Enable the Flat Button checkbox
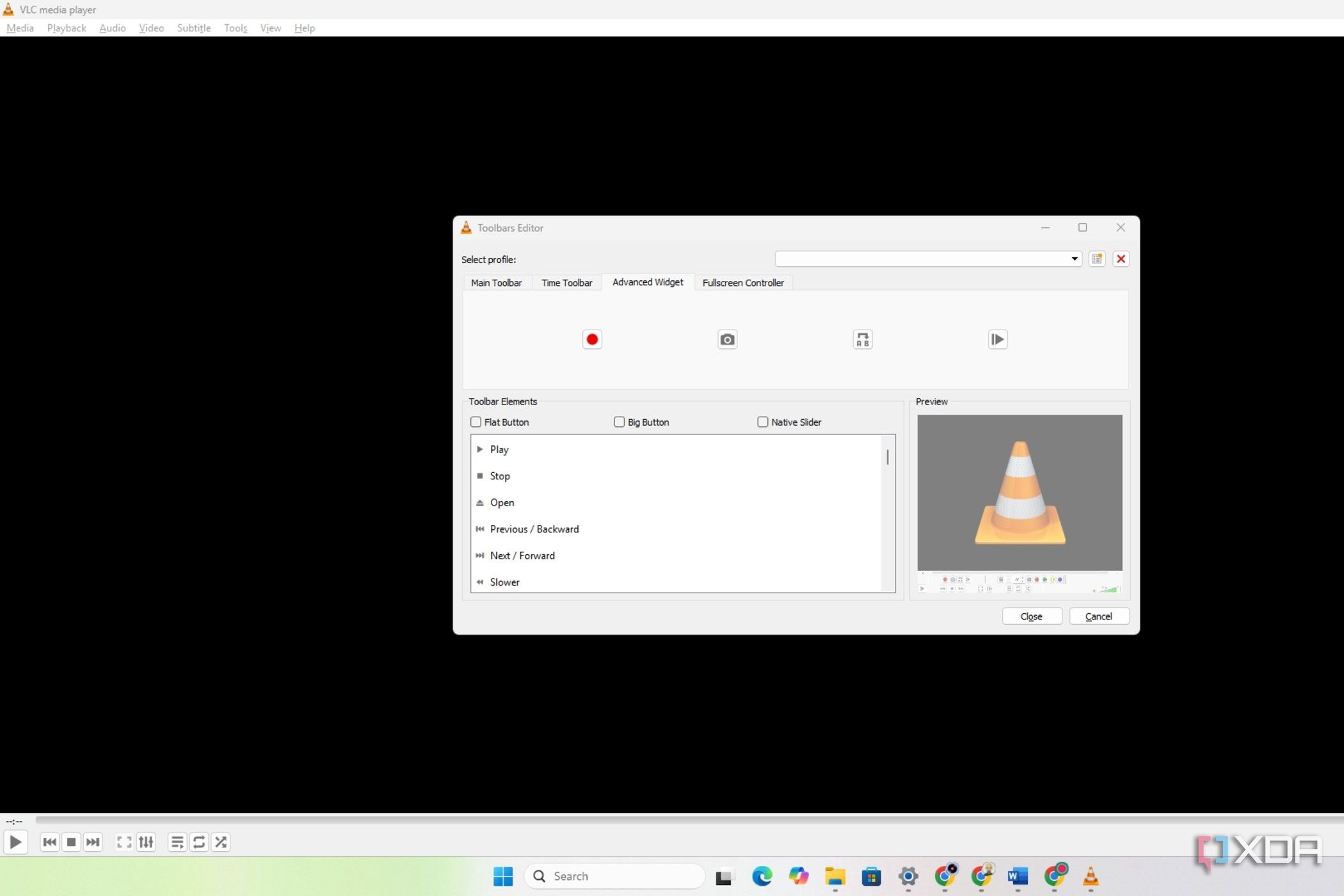 click(x=476, y=422)
